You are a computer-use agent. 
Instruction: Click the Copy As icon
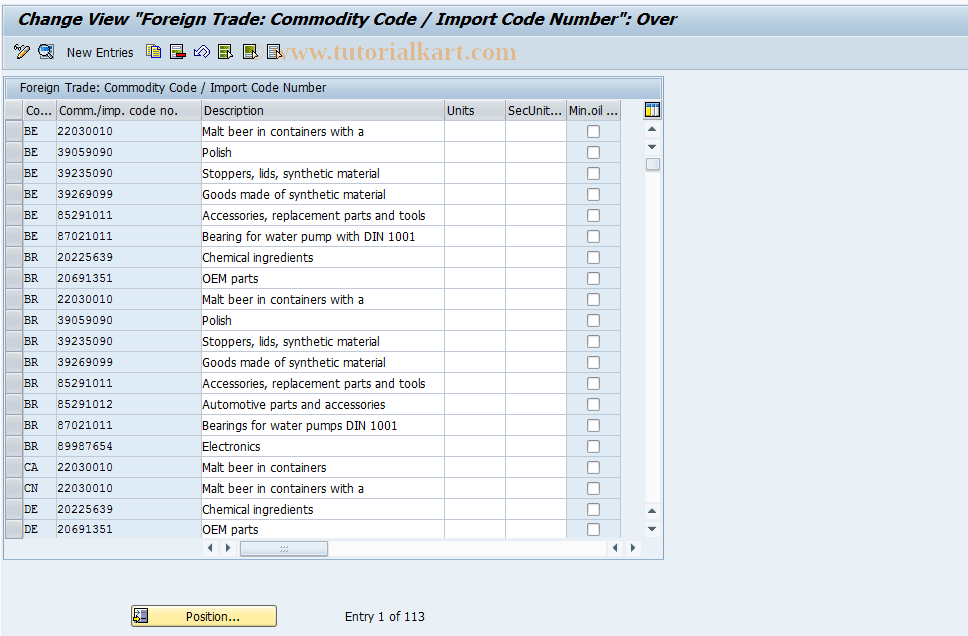[x=153, y=51]
